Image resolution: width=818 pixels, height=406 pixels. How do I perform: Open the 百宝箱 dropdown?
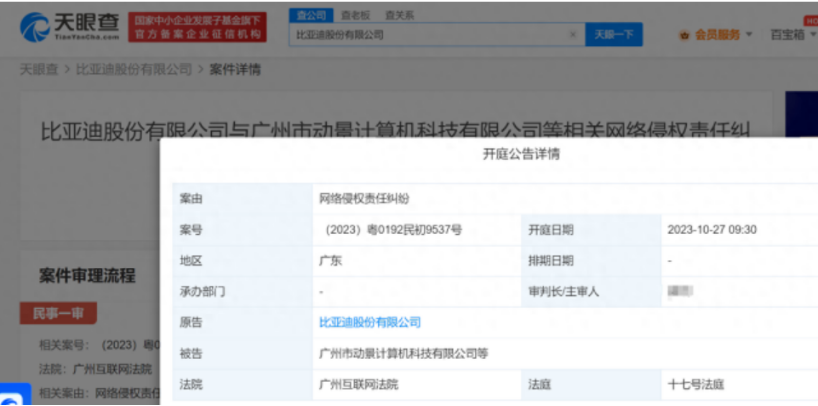793,35
